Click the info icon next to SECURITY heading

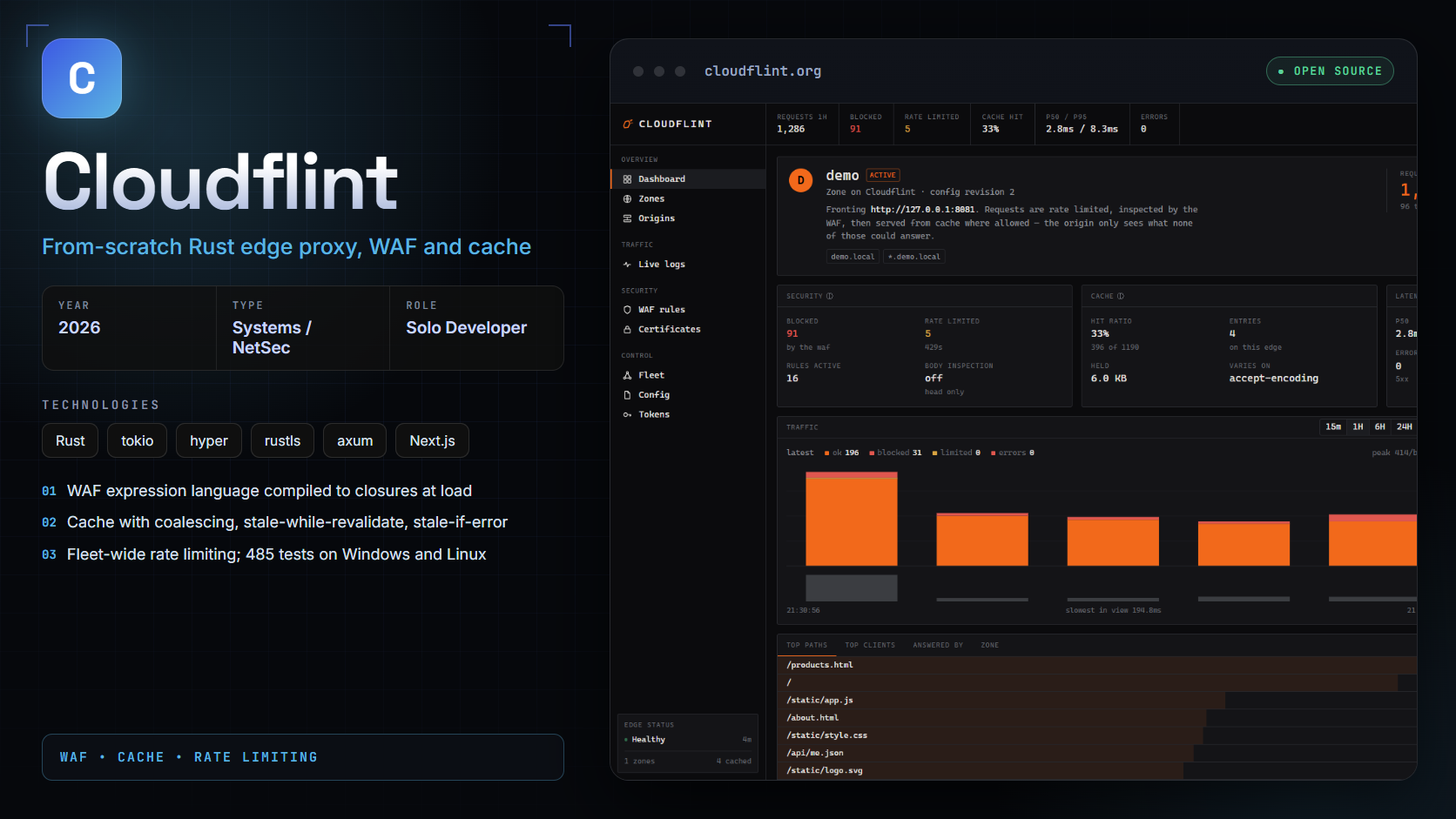pos(830,296)
